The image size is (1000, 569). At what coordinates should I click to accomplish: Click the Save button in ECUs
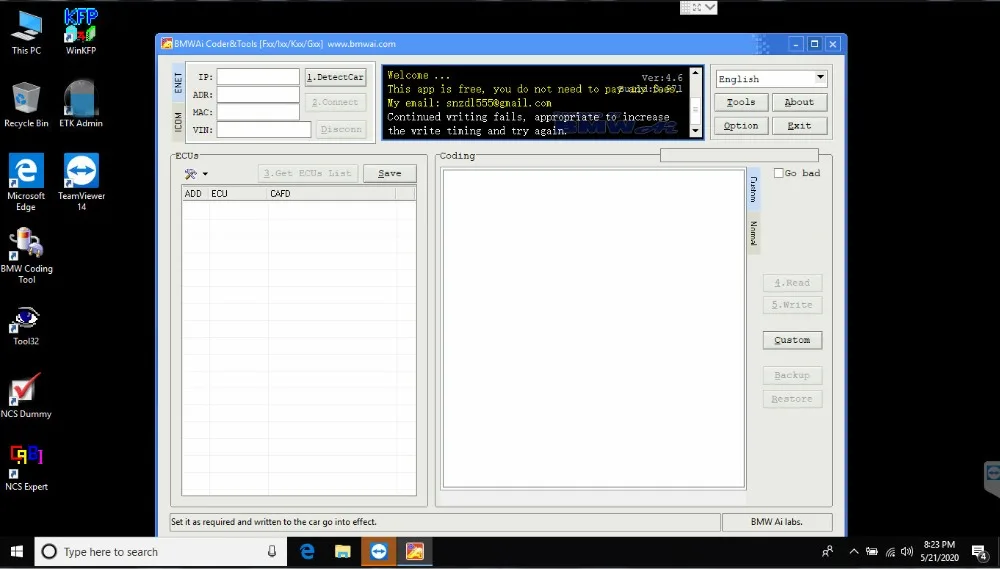[x=390, y=174]
